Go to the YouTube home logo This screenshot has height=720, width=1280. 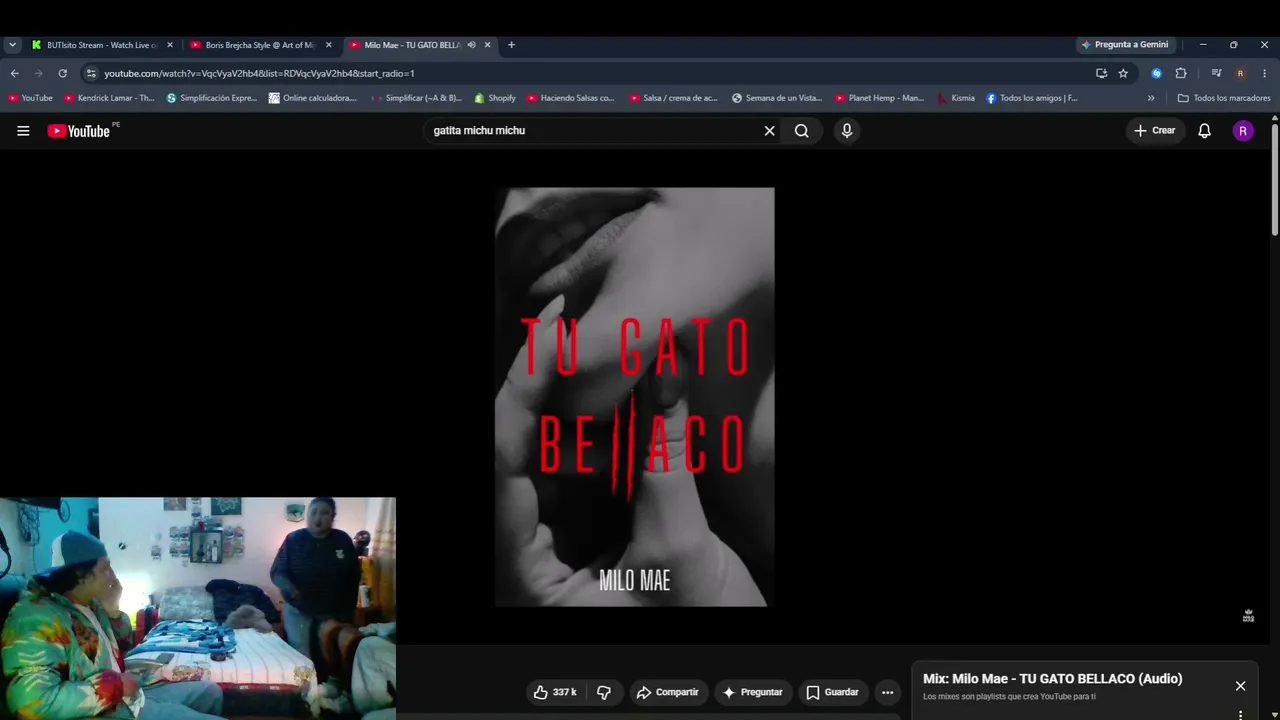click(x=79, y=131)
